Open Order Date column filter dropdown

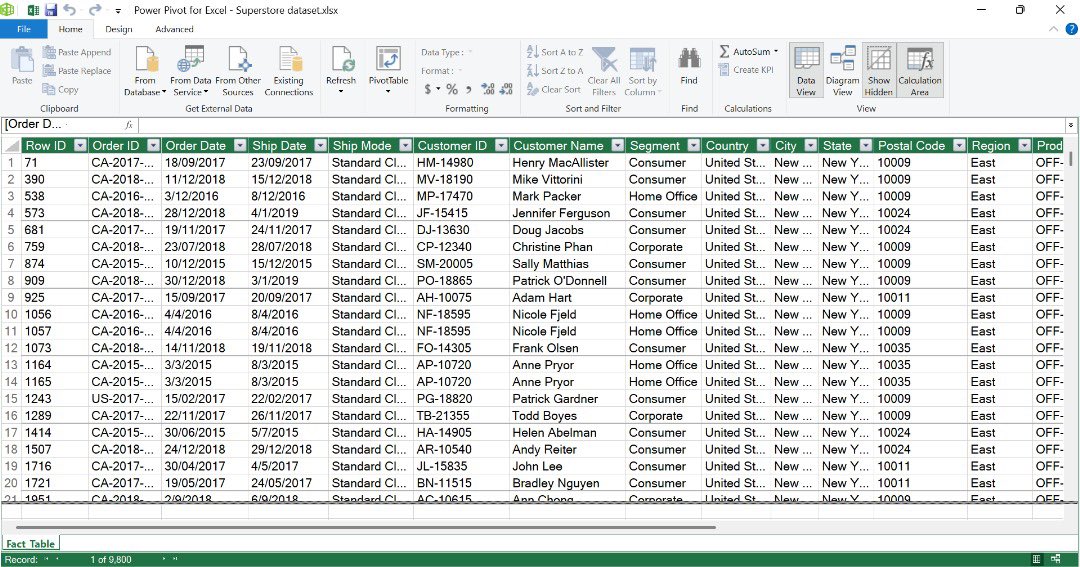pos(240,145)
